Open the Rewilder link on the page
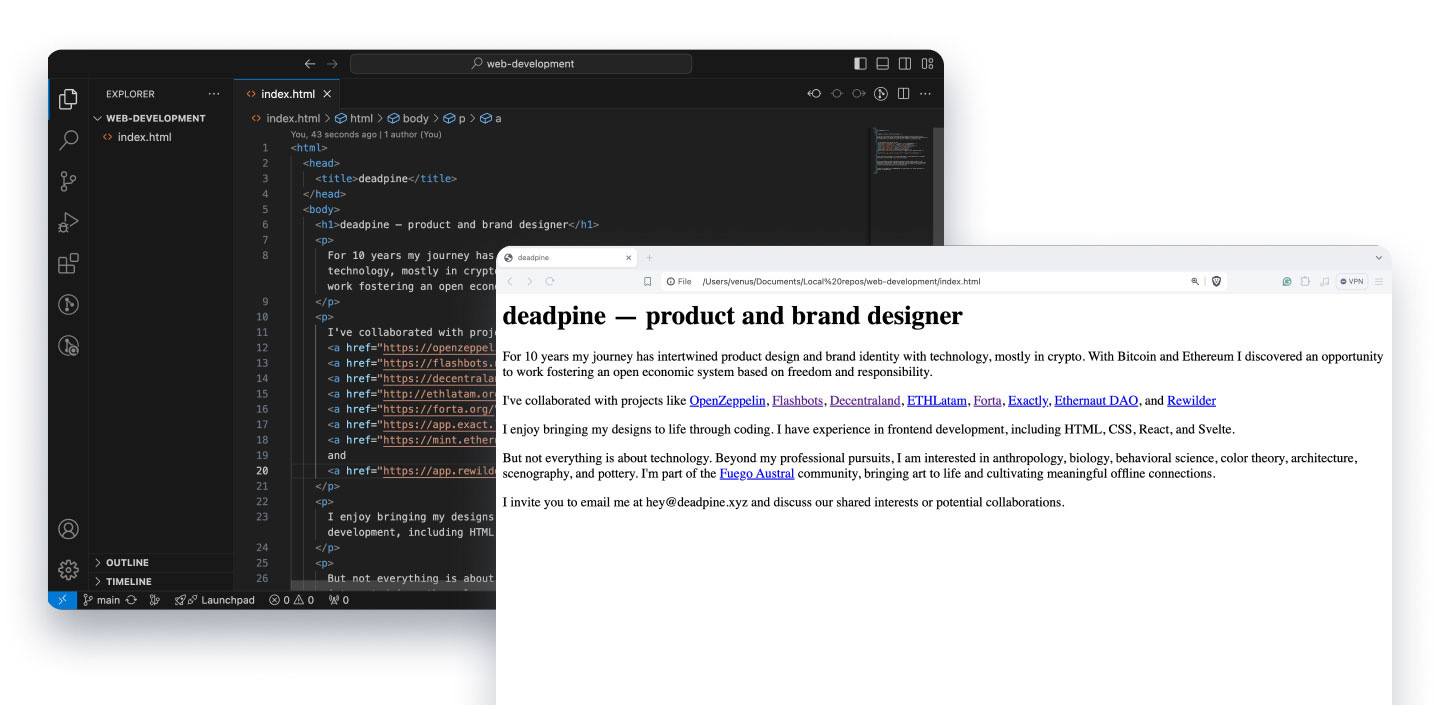1440x705 pixels. 1191,401
